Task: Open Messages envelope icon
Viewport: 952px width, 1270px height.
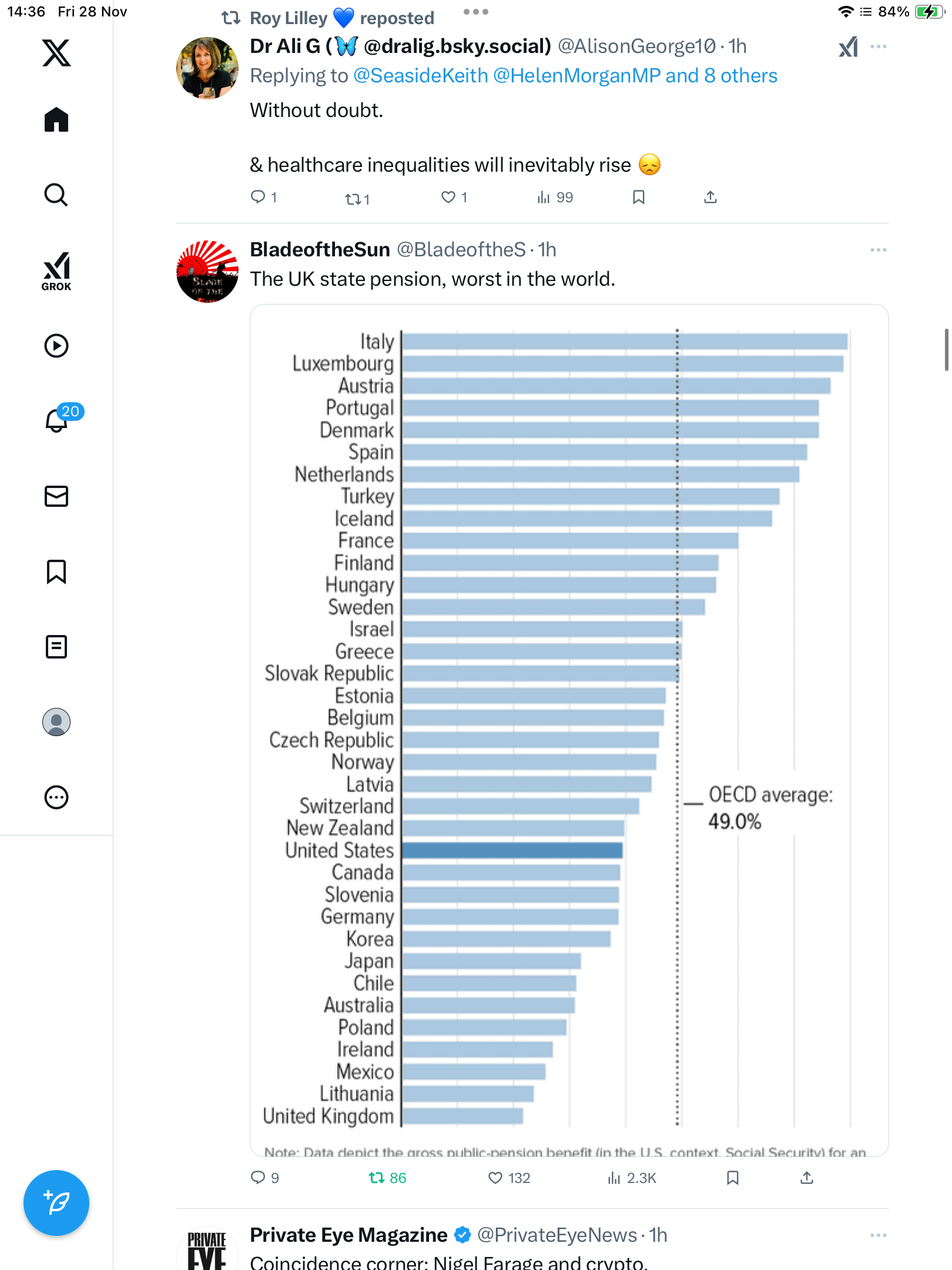Action: coord(56,496)
